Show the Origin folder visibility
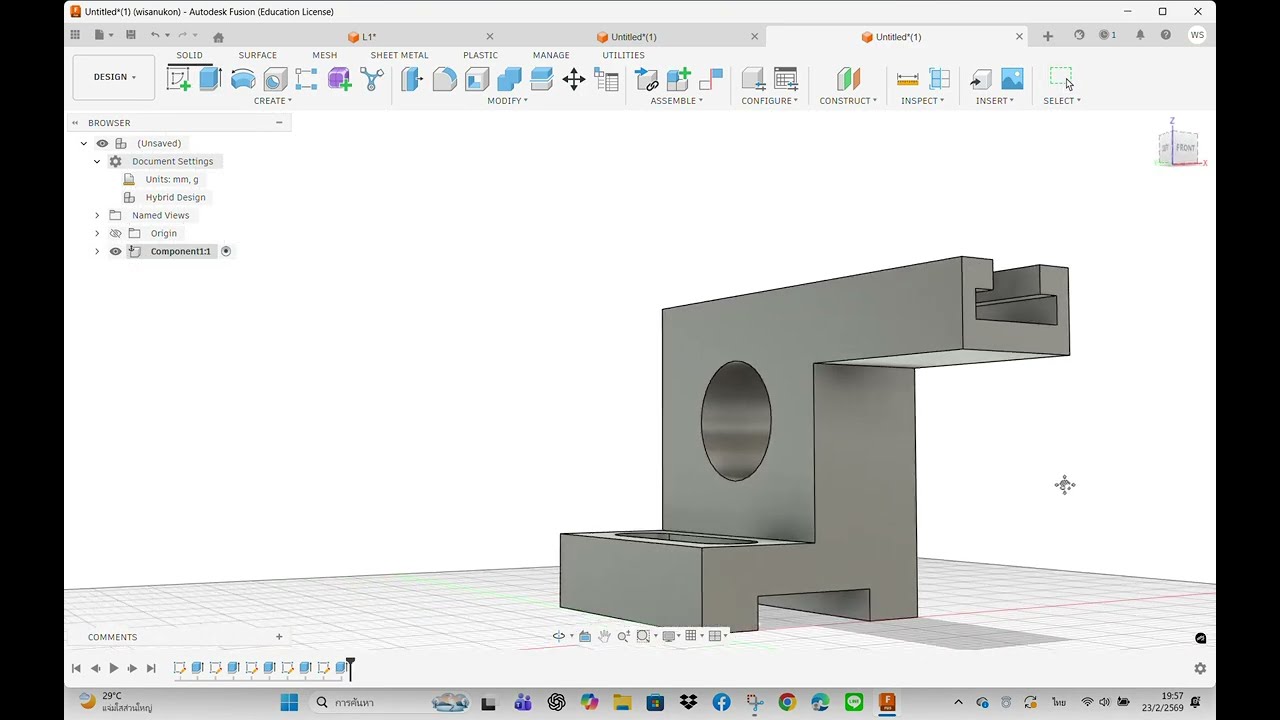The image size is (1280, 720). tap(115, 233)
